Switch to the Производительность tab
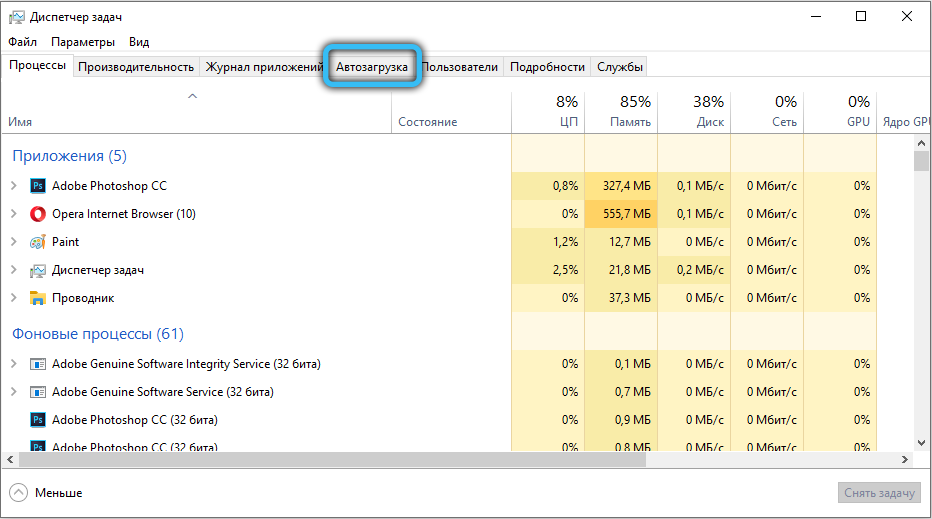This screenshot has height=519, width=932. tap(136, 67)
